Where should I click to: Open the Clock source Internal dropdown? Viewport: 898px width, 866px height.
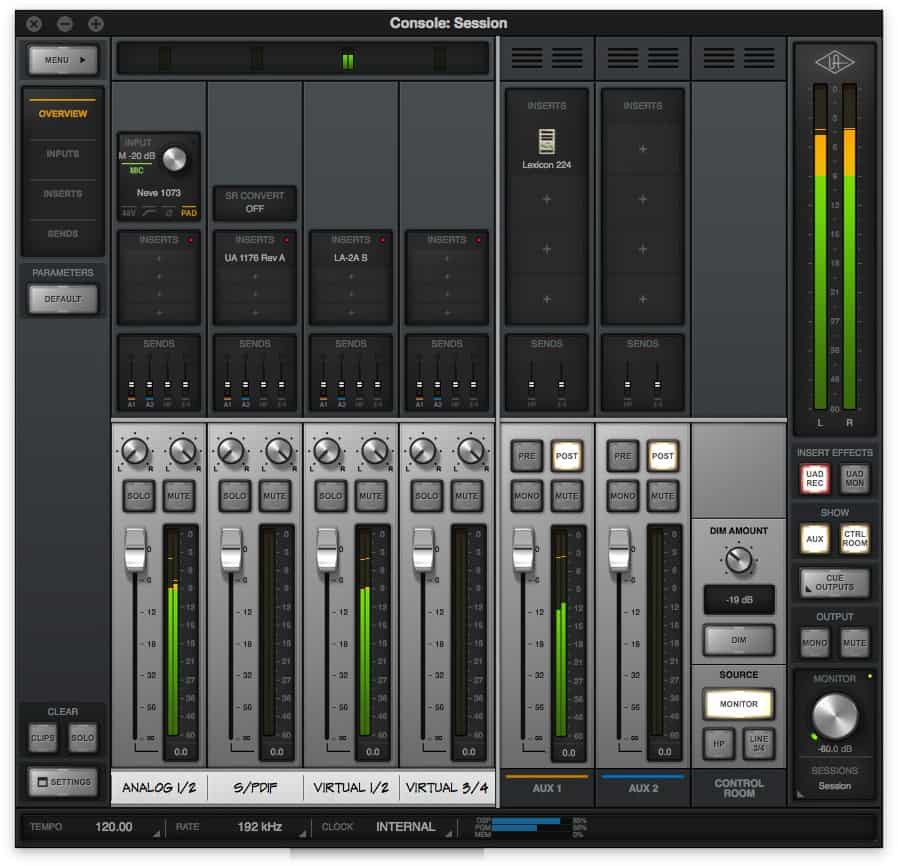coord(405,827)
